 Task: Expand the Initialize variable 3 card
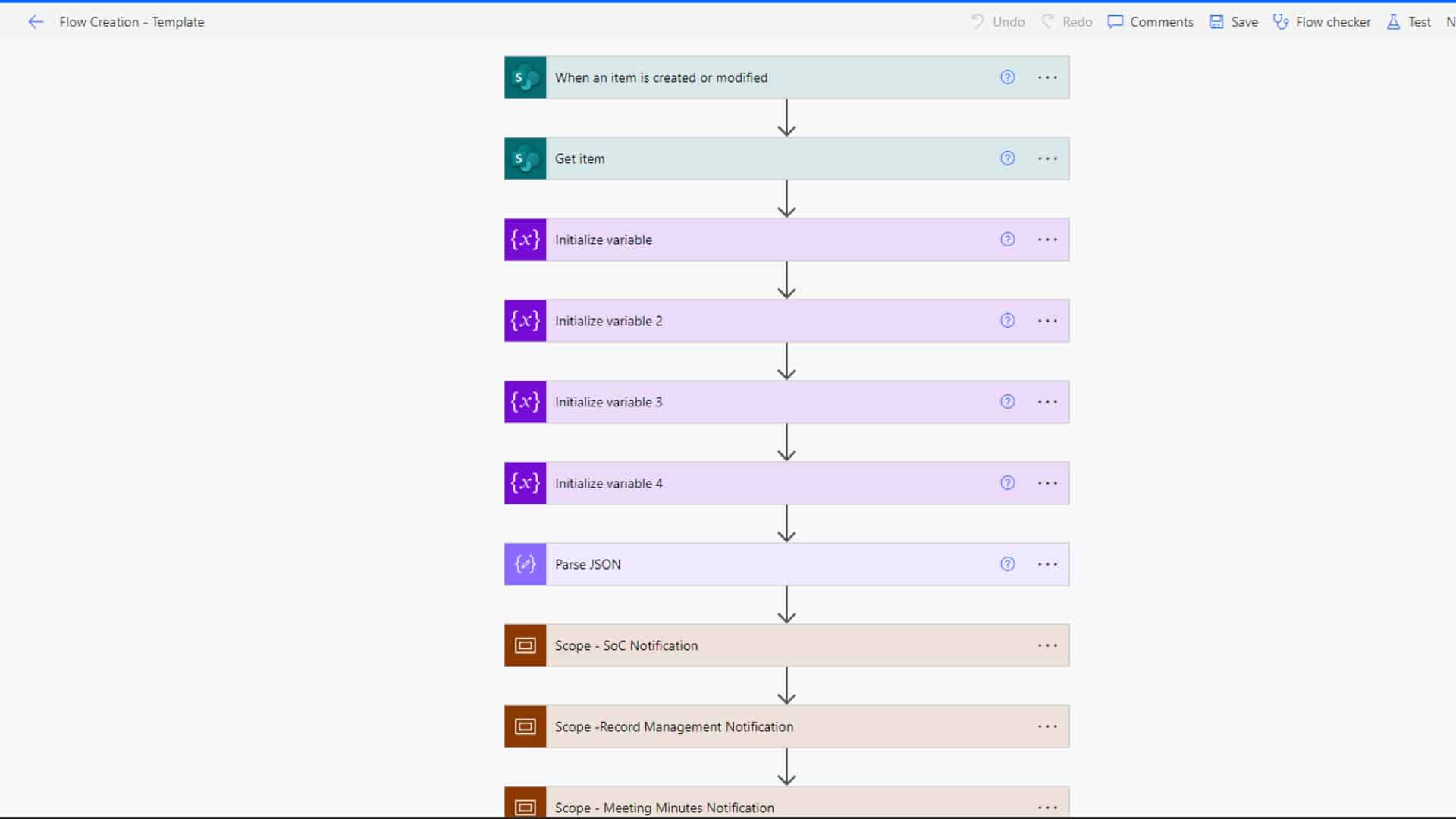tap(786, 402)
